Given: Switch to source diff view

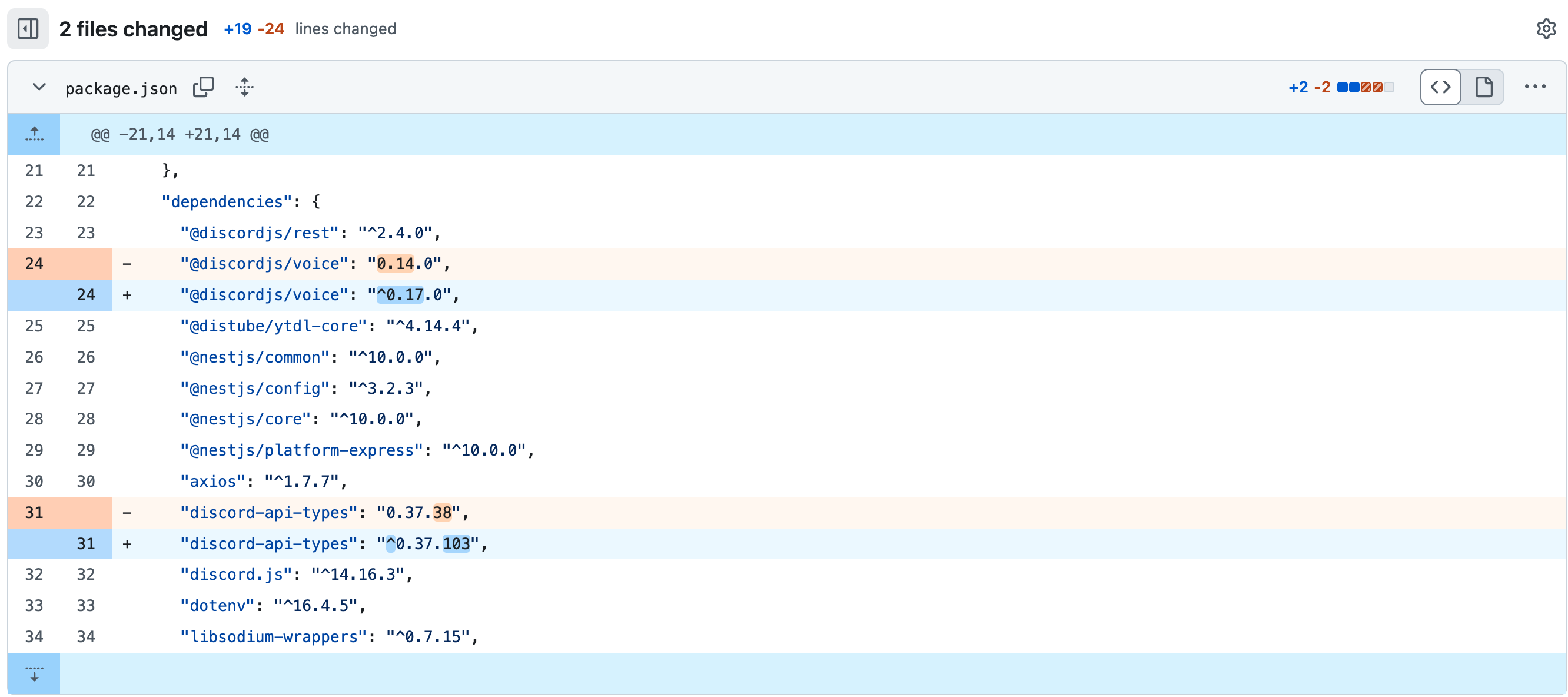Looking at the screenshot, I should coord(1440,87).
